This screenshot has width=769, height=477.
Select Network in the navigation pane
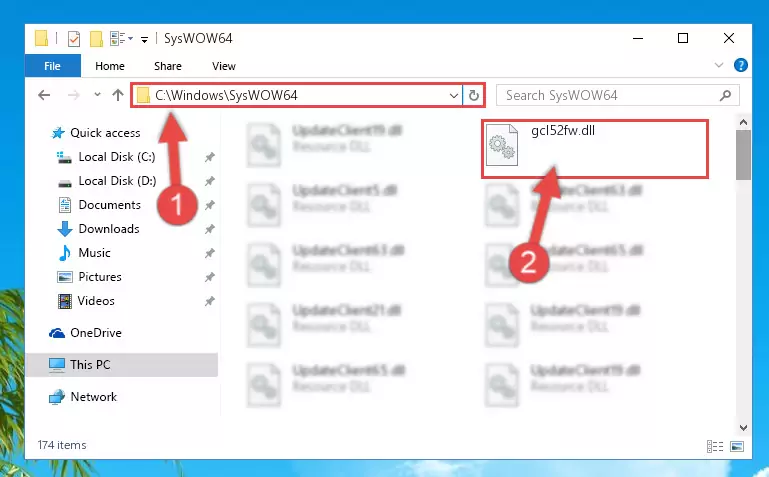click(x=94, y=397)
